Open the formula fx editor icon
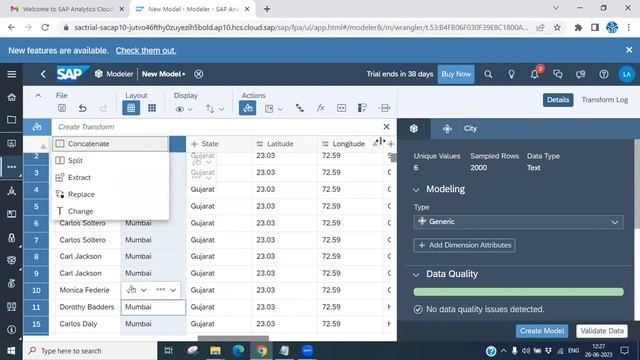 tap(320, 108)
